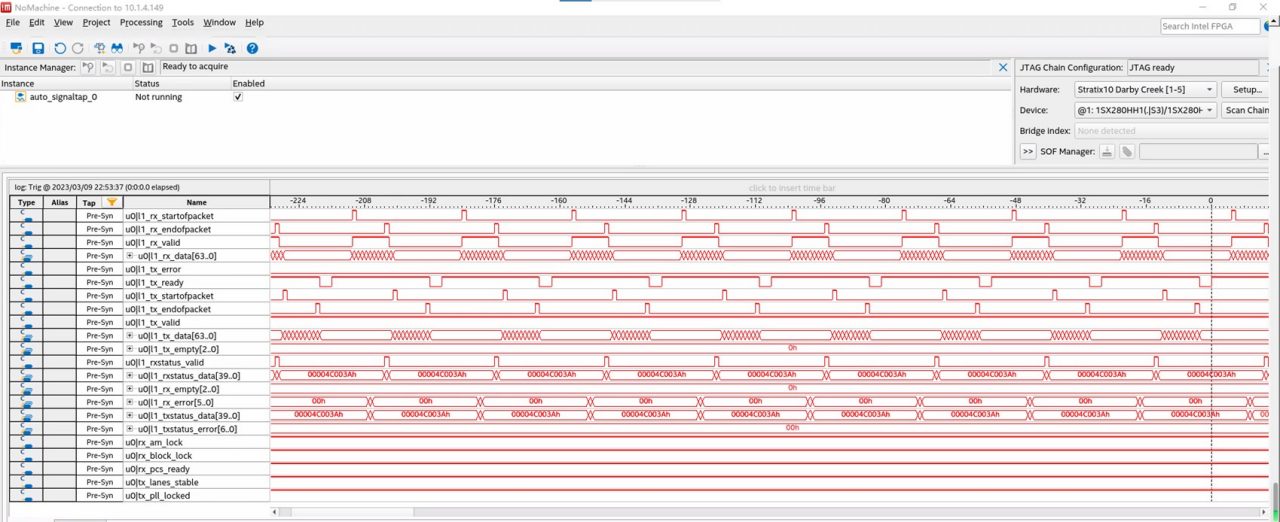Viewport: 1280px width, 522px height.
Task: Expand the u0|l1_rx_data[63..0] signal bus
Action: pyautogui.click(x=130, y=256)
